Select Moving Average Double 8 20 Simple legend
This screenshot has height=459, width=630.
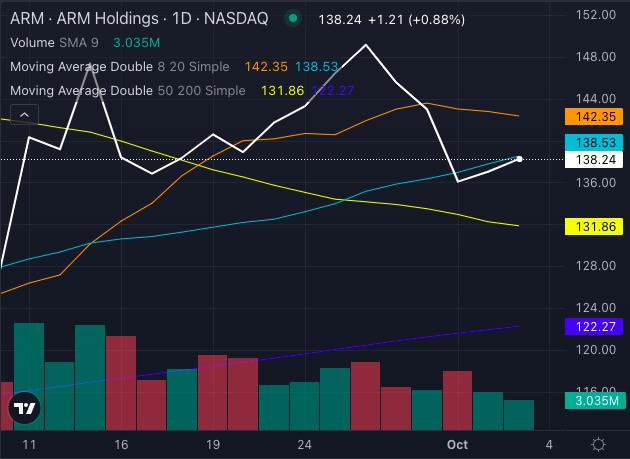[x=120, y=67]
